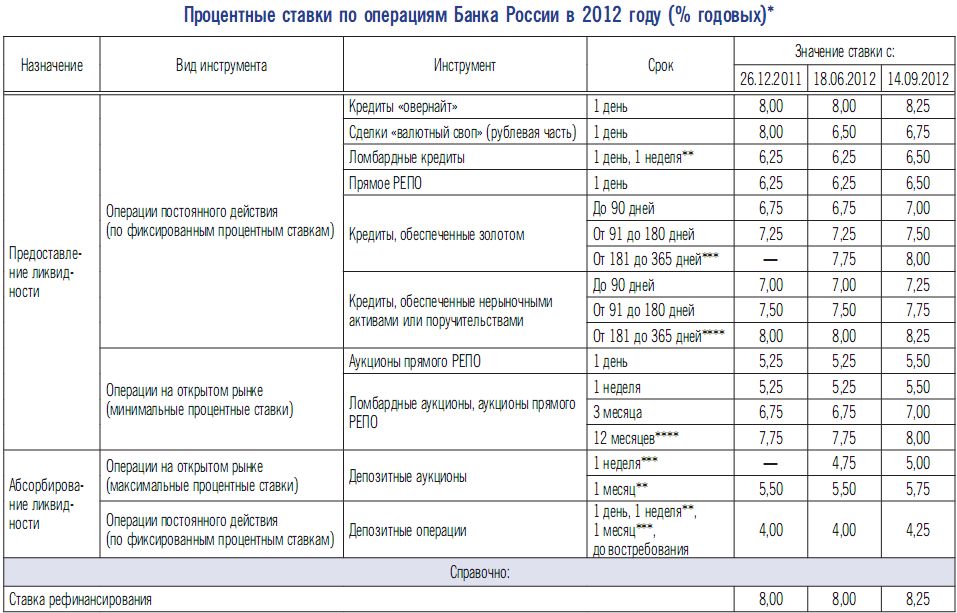Click the 'Срок' column header

click(x=660, y=65)
